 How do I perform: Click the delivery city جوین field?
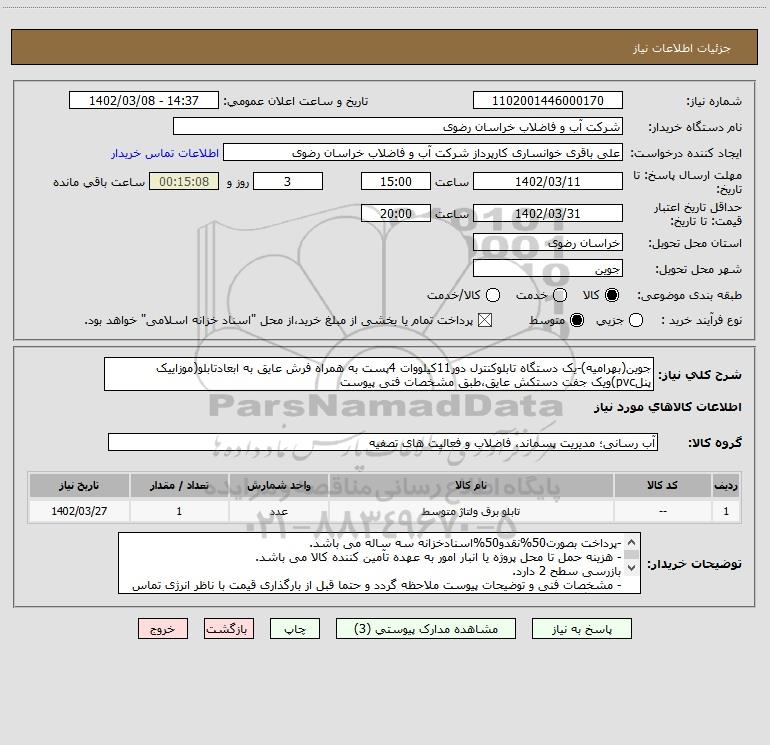[548, 268]
